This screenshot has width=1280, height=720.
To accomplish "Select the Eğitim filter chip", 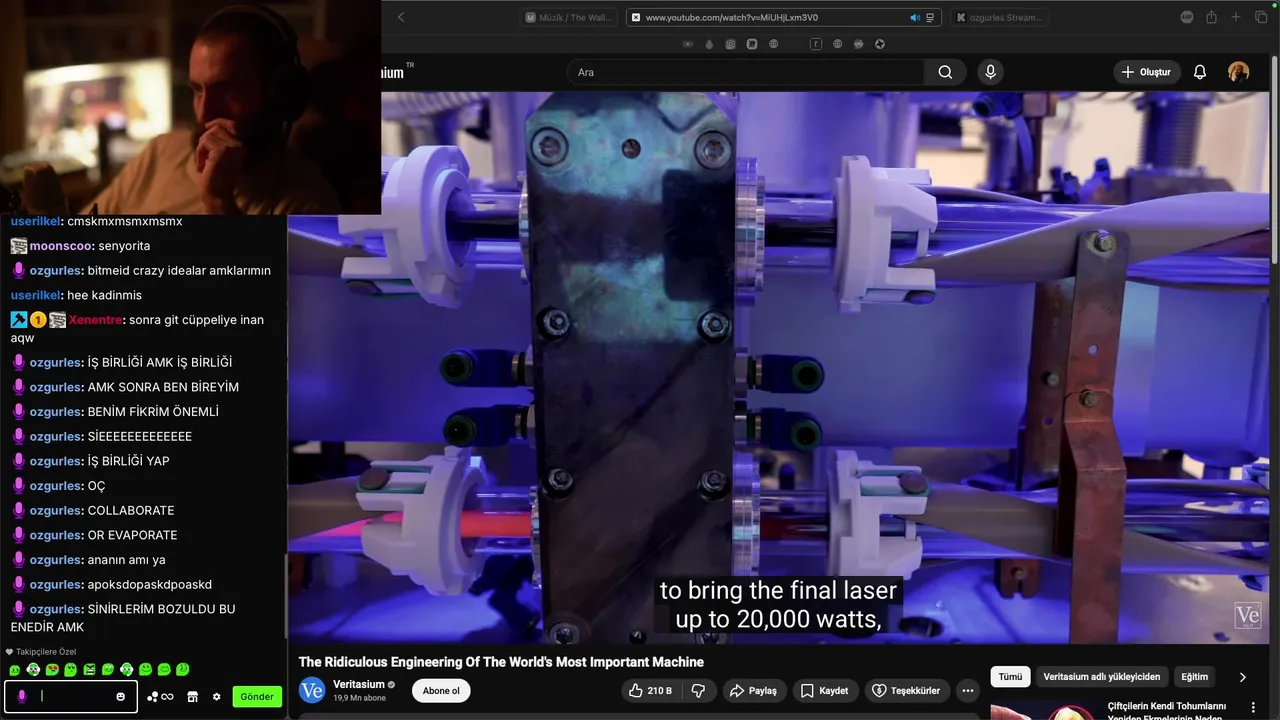I will (1194, 677).
